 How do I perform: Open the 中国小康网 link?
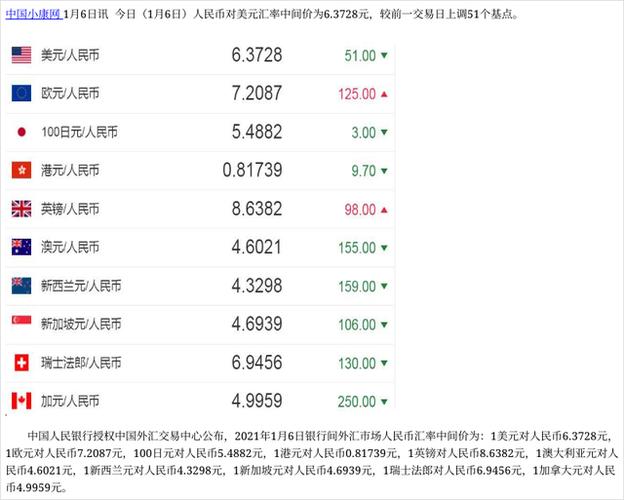pyautogui.click(x=30, y=16)
